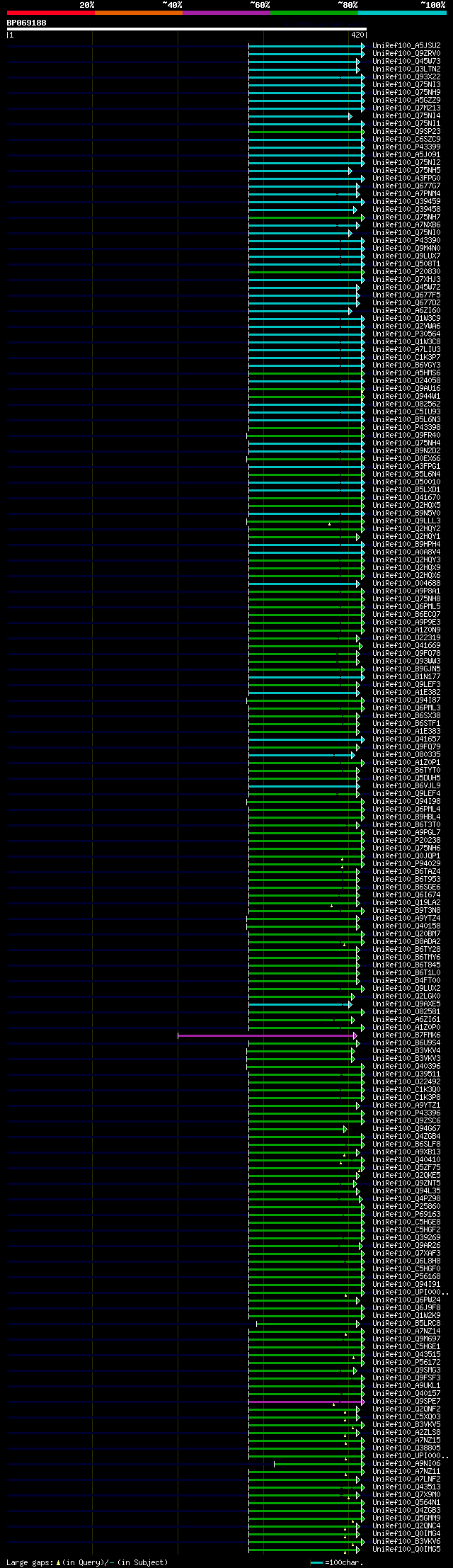This screenshot has height=1568, width=453.
Task: Select the UniRef100_P43399 label
Action: coord(406,147)
